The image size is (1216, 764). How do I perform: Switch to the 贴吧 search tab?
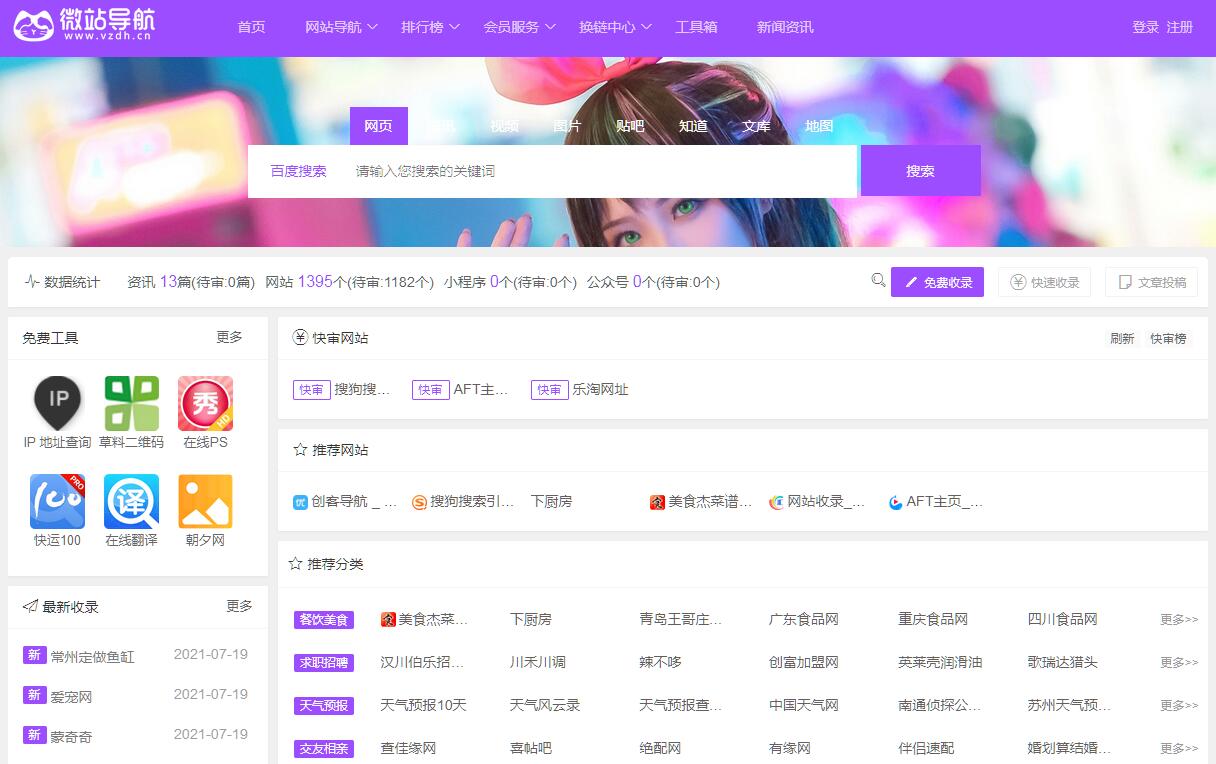coord(630,126)
